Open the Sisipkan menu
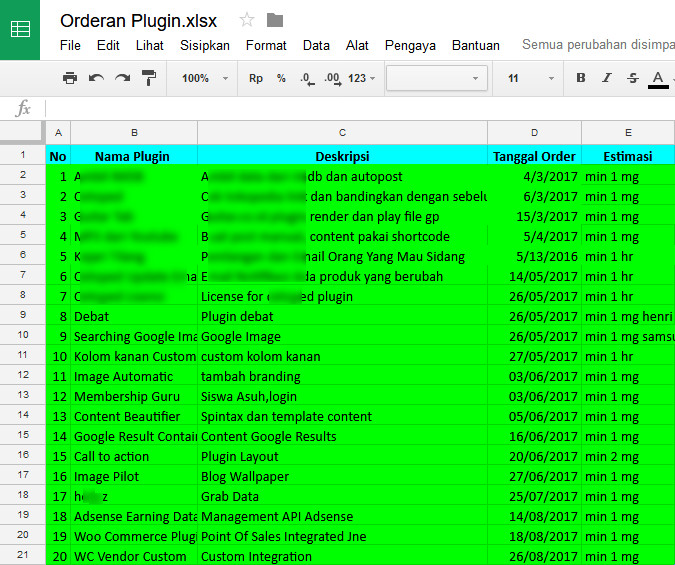 205,45
